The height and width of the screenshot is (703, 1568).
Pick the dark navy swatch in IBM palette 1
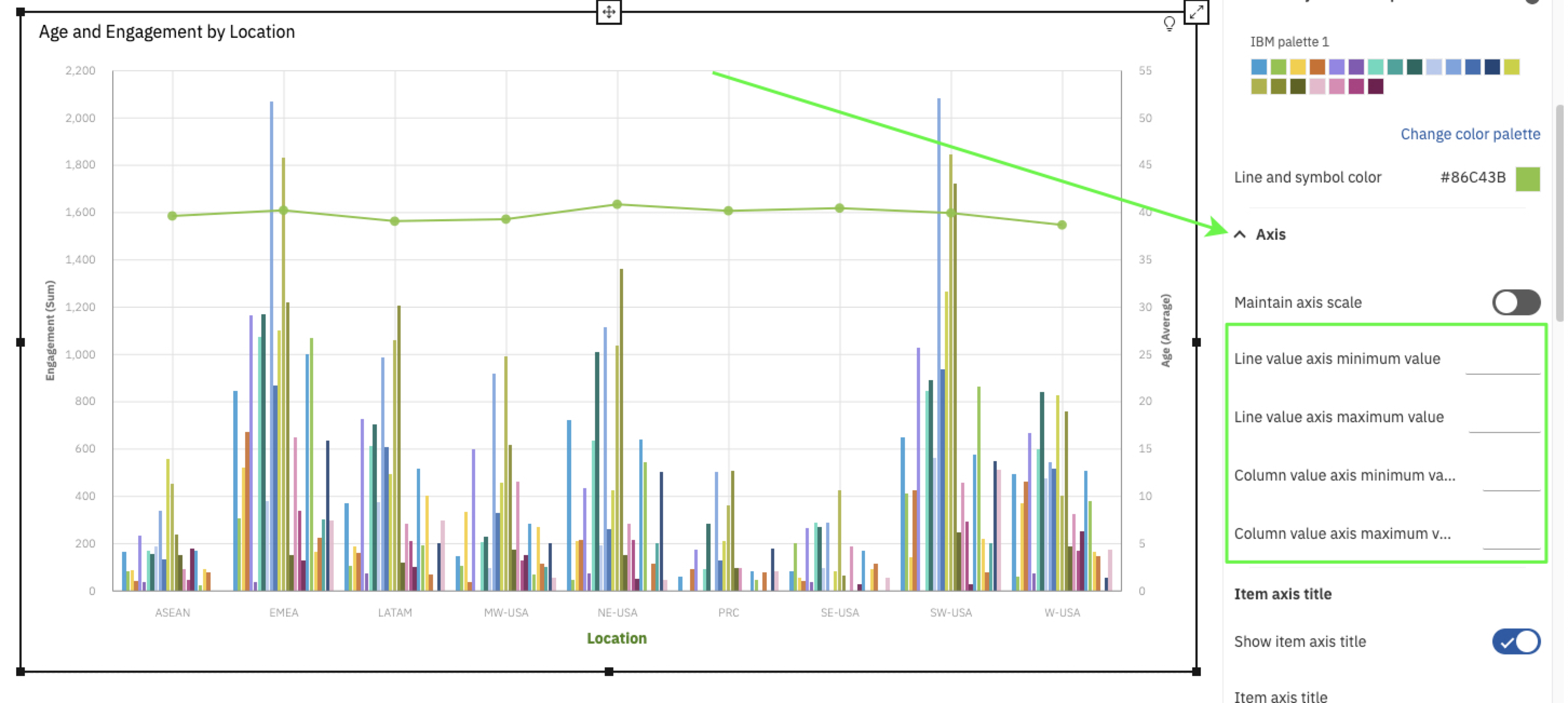coord(1492,67)
